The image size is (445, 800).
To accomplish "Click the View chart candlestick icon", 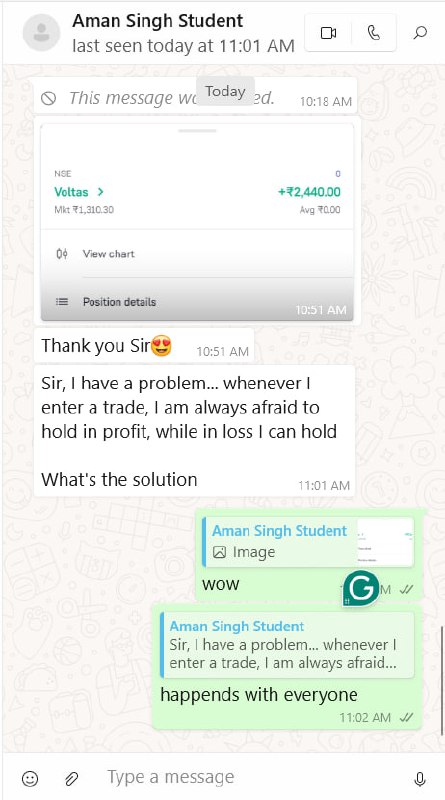I will click(62, 254).
